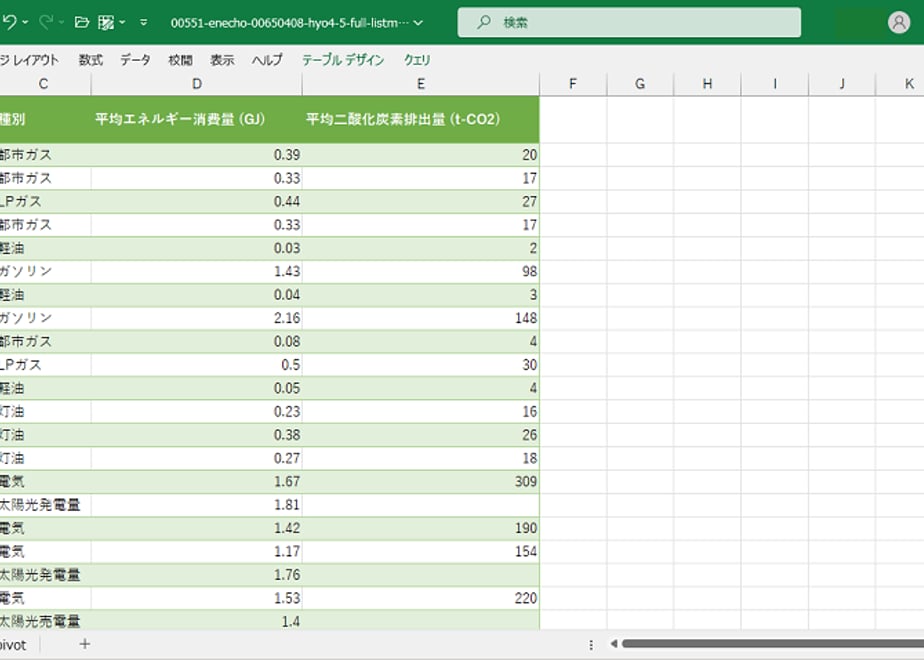924x660 pixels.
Task: Select the cell with value 0.39
Action: coord(197,154)
